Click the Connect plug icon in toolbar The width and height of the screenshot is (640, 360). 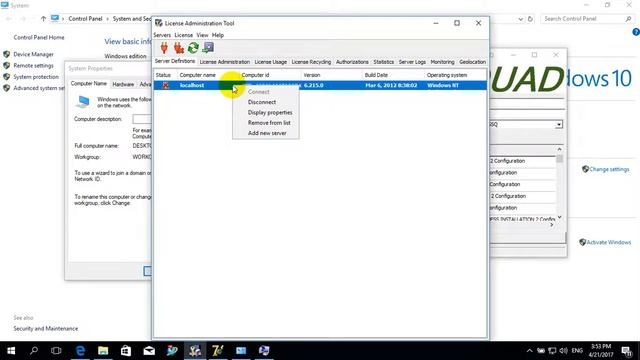pyautogui.click(x=164, y=48)
